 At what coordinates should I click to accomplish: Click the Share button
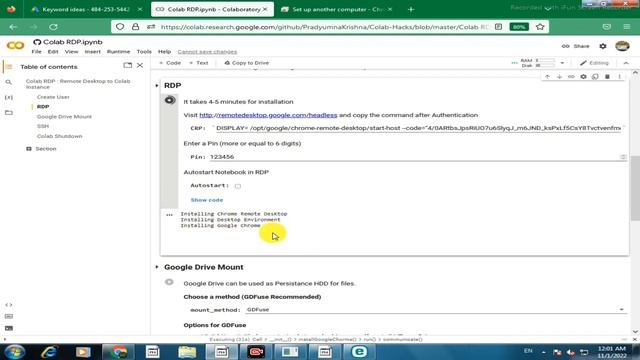[x=576, y=46]
